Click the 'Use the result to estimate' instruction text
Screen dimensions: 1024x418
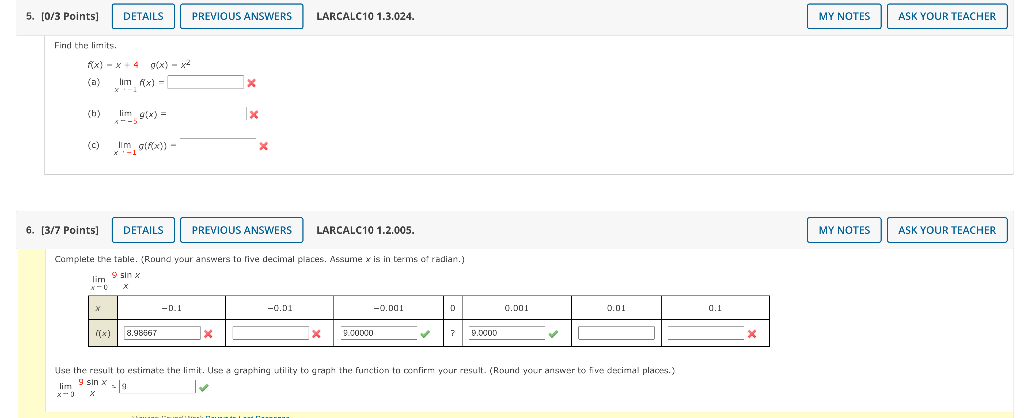[x=364, y=370]
